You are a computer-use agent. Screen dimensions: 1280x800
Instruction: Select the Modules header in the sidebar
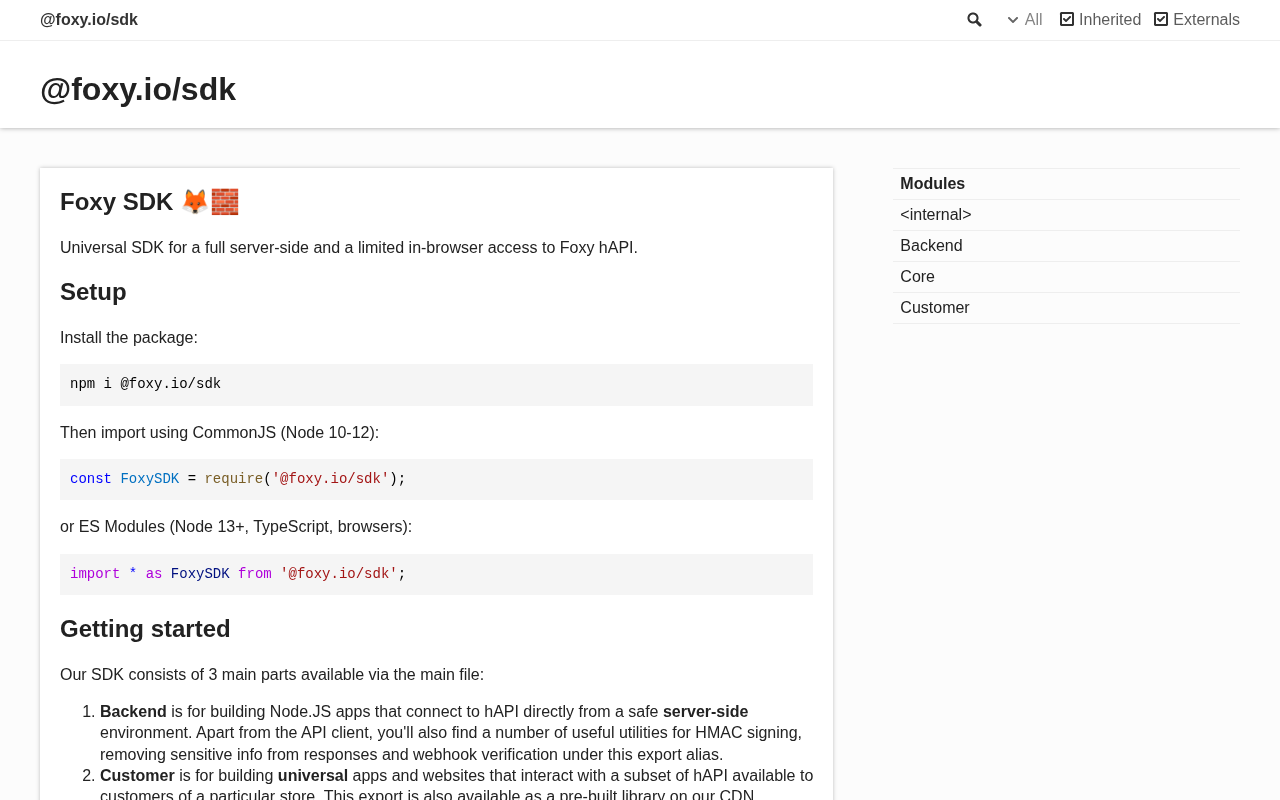pos(932,184)
